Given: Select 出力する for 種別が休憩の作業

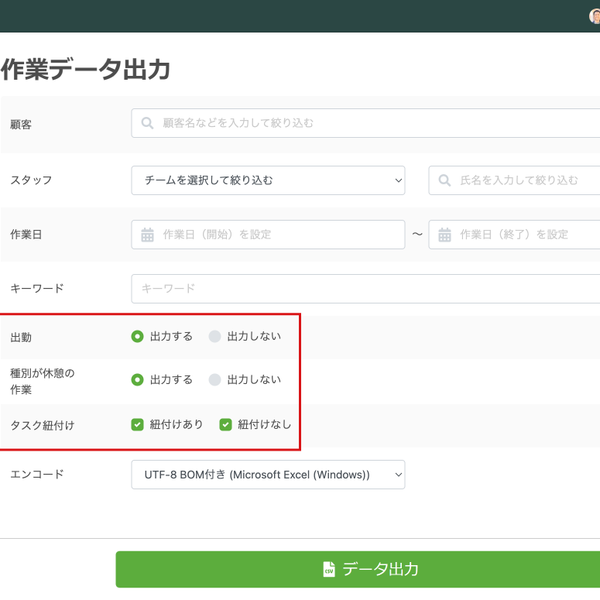Looking at the screenshot, I should pos(137,380).
